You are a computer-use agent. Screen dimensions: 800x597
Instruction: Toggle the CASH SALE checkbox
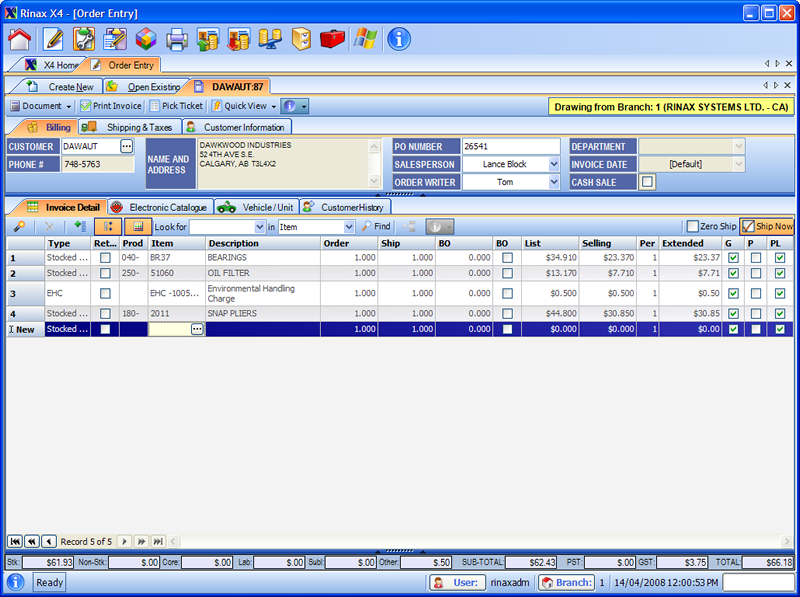[647, 182]
